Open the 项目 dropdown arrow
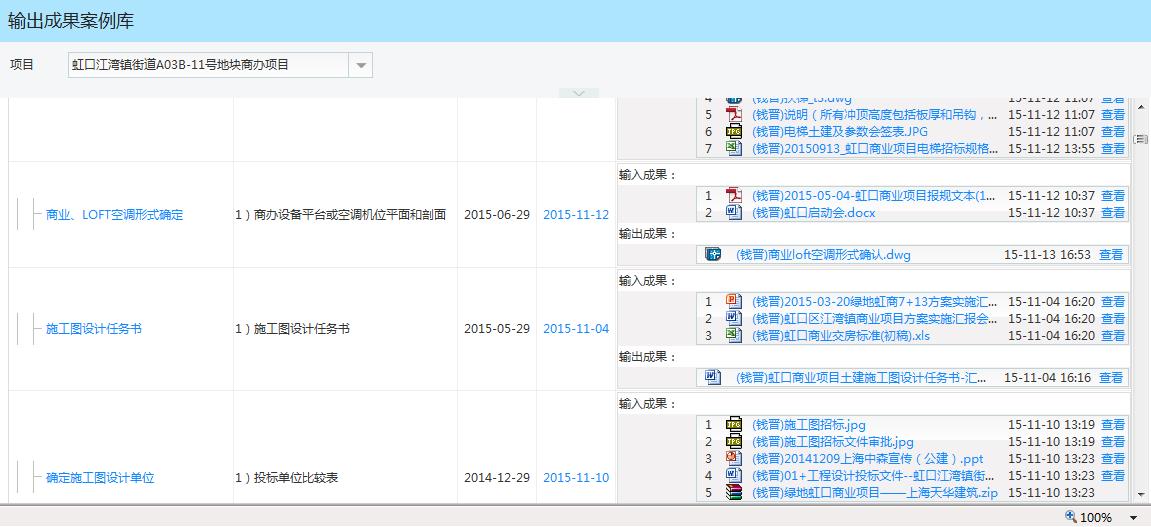The image size is (1151, 527). [361, 65]
